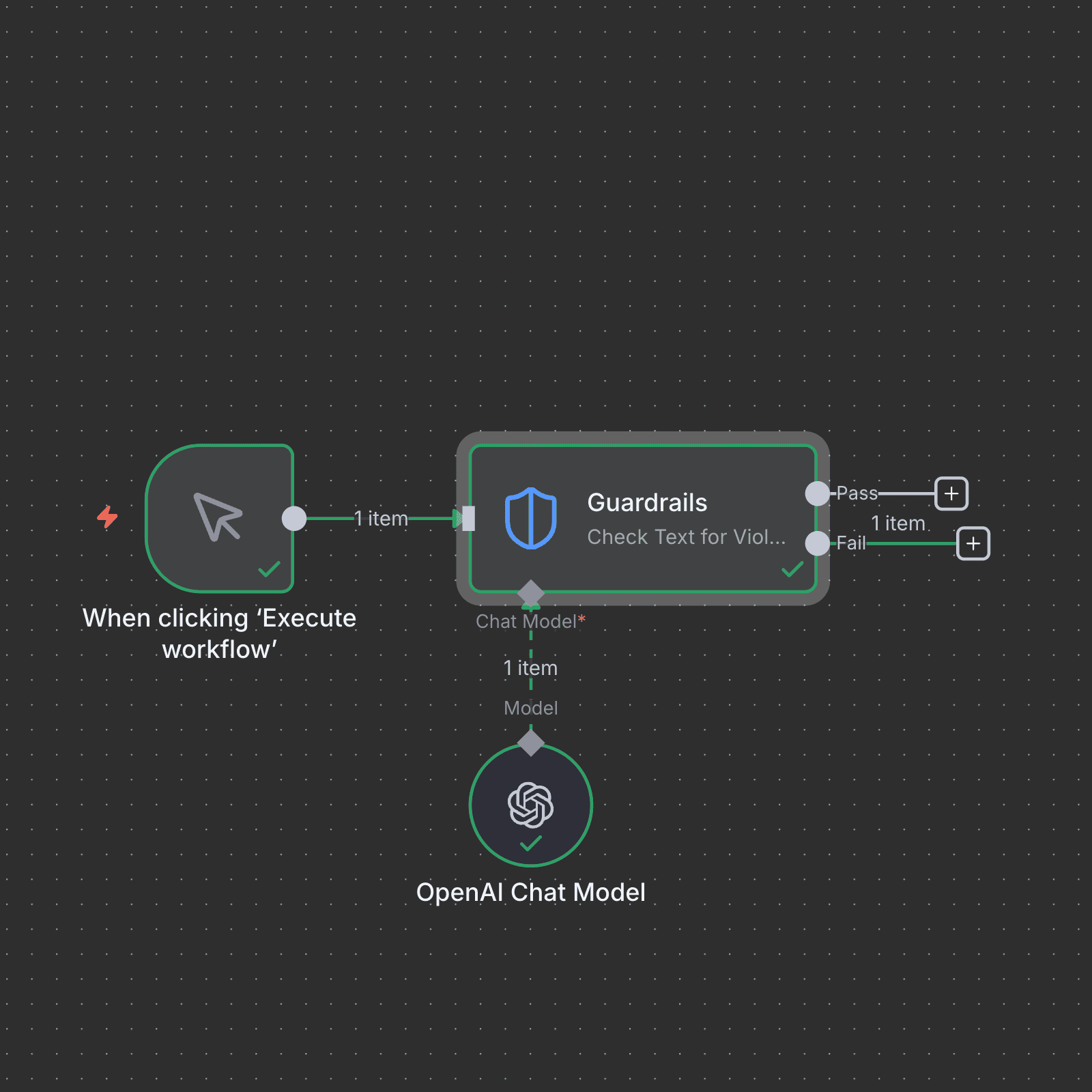Image resolution: width=1092 pixels, height=1092 pixels.
Task: Select the Fail label on Guardrails output
Action: 852,543
